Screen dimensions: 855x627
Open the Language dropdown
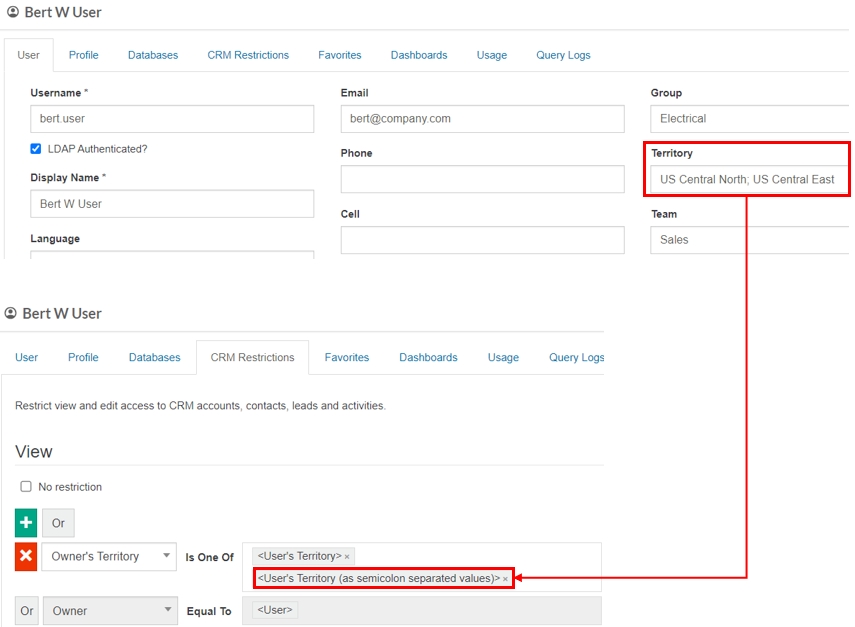tap(171, 255)
